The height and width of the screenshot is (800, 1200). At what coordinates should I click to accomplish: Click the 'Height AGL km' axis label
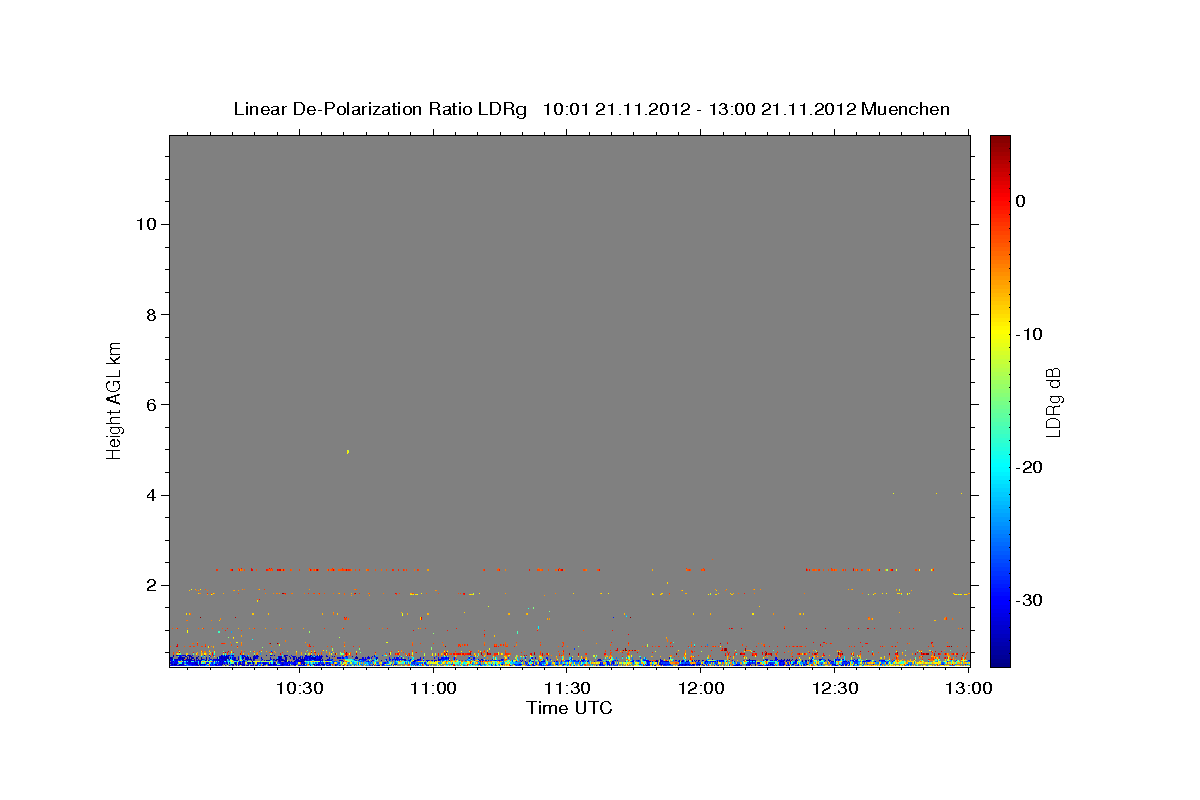[x=114, y=399]
